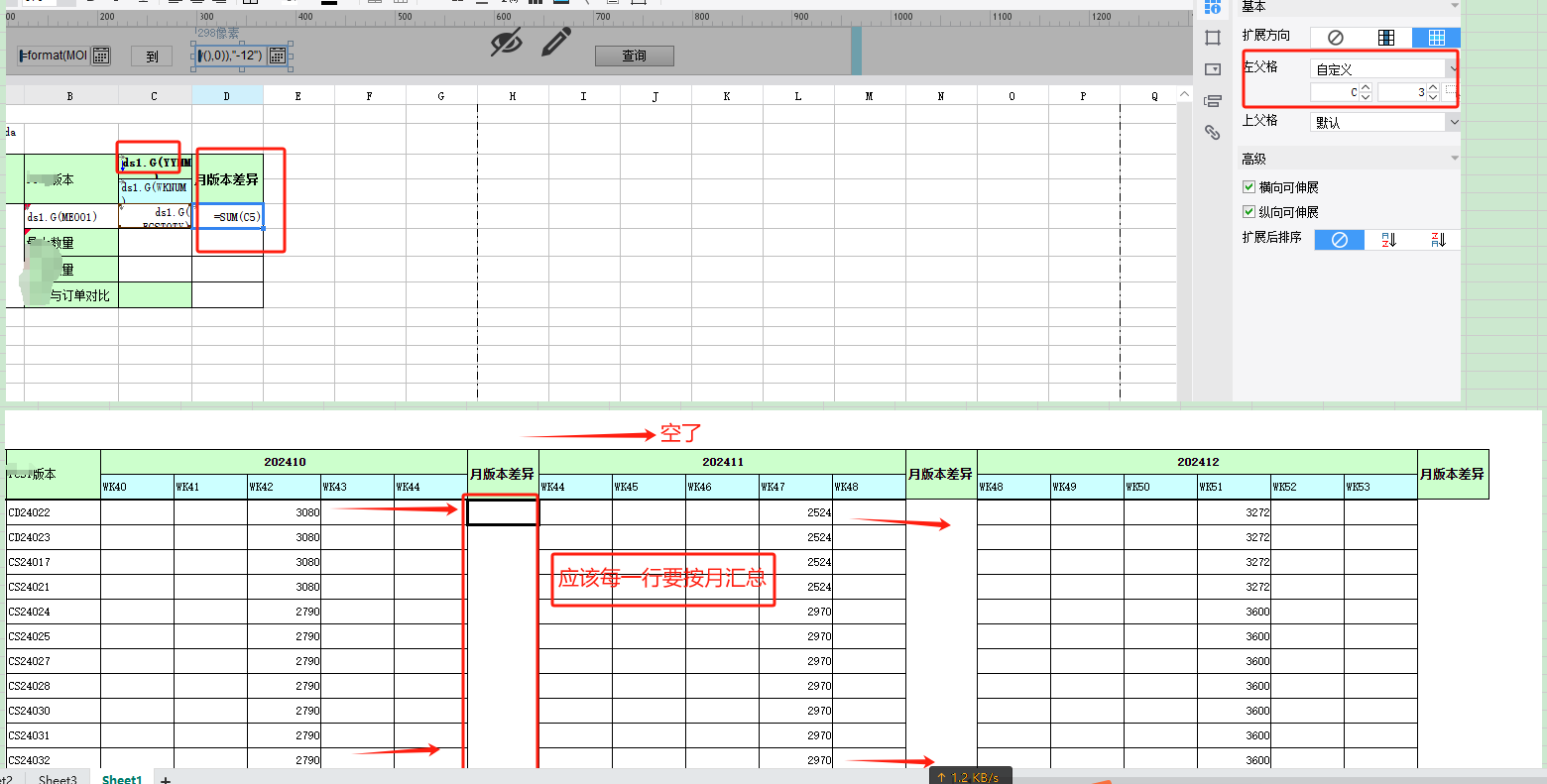This screenshot has height=784, width=1547.
Task: Click the 202410 month header in preview
Action: pos(285,462)
